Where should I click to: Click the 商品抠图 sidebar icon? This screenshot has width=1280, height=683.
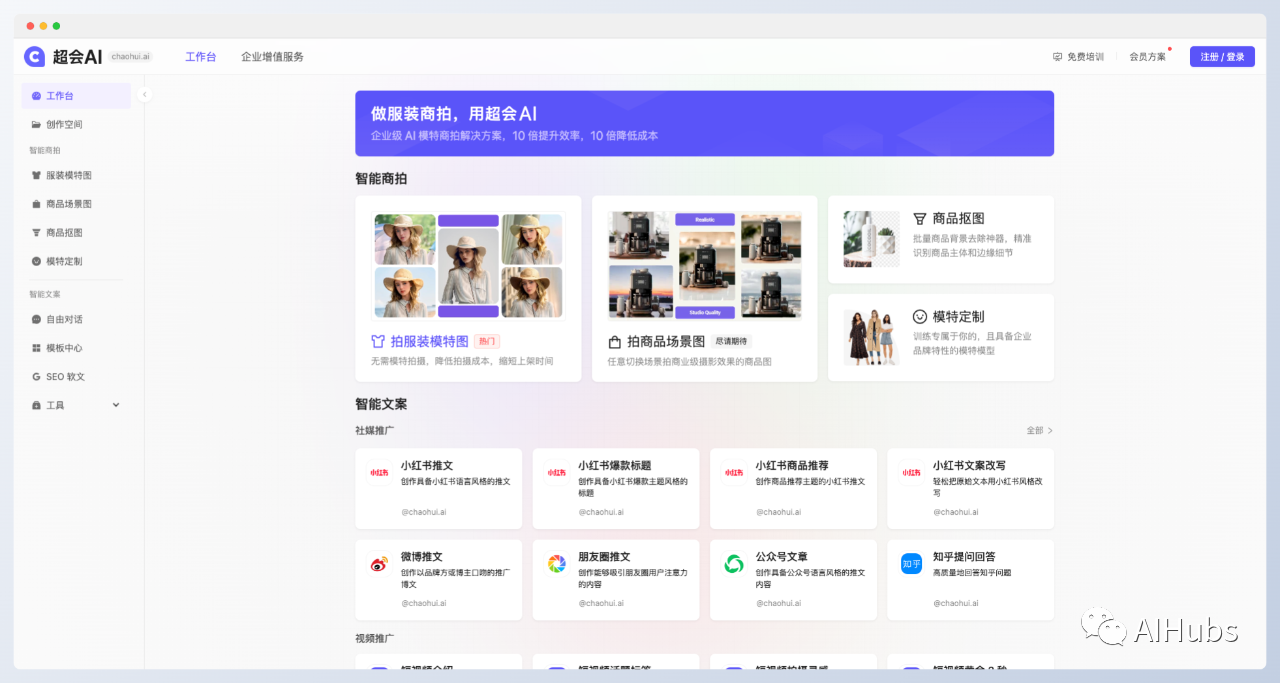36,233
